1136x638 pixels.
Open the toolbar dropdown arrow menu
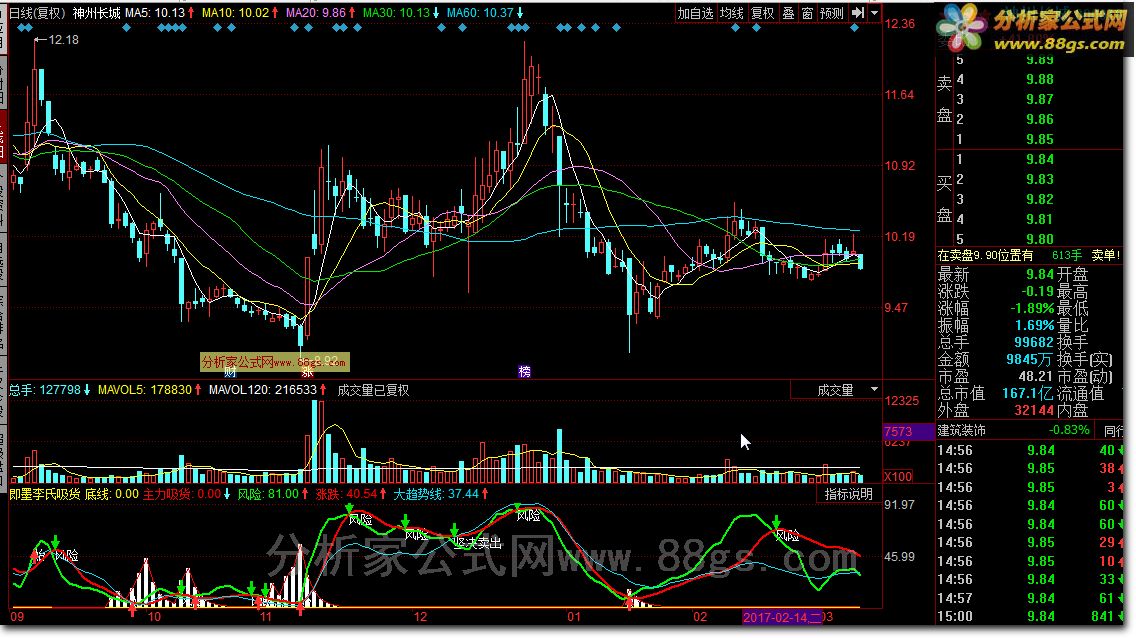[874, 13]
